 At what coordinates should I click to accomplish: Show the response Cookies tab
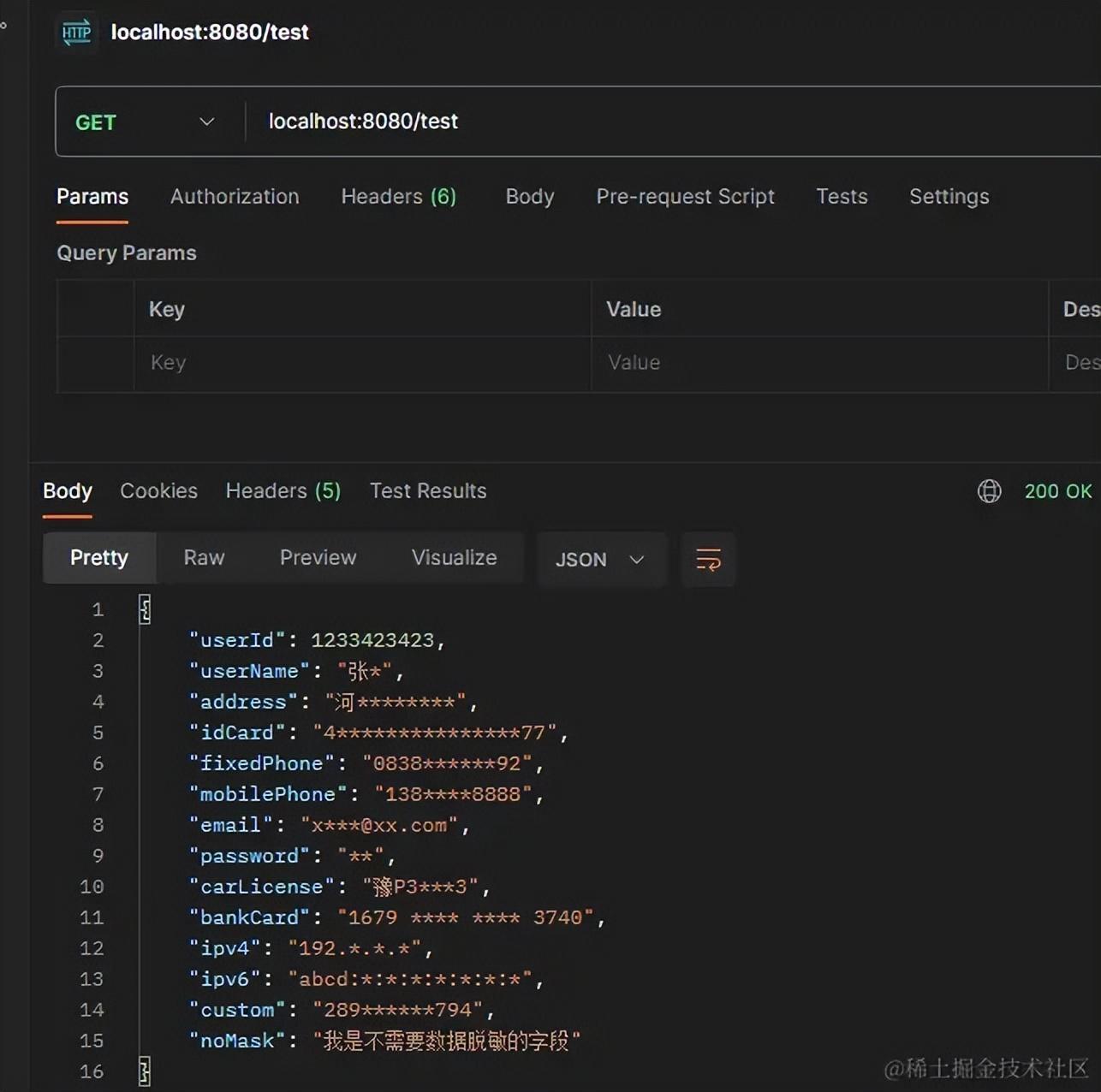tap(158, 491)
